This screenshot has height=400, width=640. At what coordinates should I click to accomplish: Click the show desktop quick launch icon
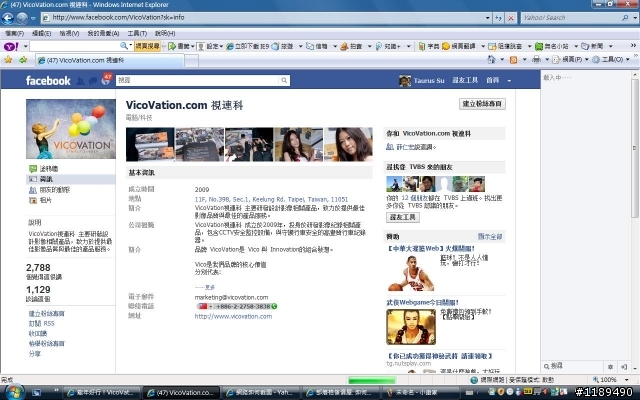(36, 392)
